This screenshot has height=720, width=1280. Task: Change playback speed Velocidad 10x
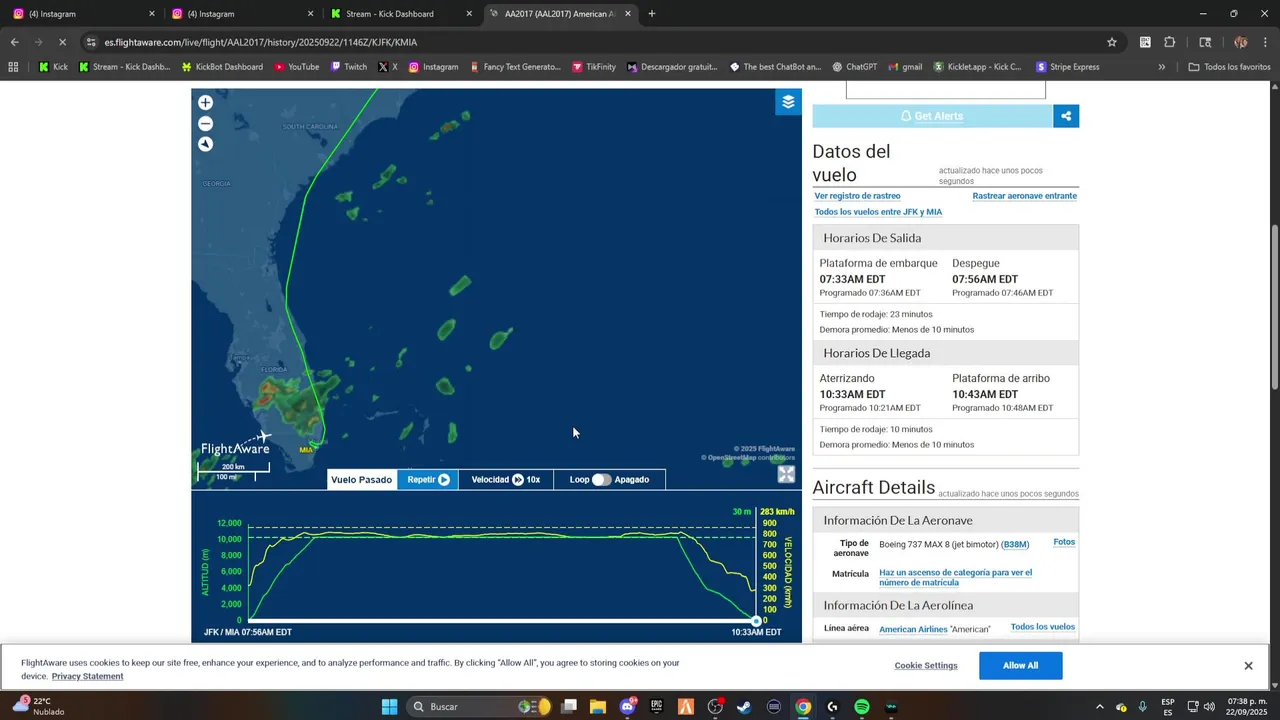[506, 480]
